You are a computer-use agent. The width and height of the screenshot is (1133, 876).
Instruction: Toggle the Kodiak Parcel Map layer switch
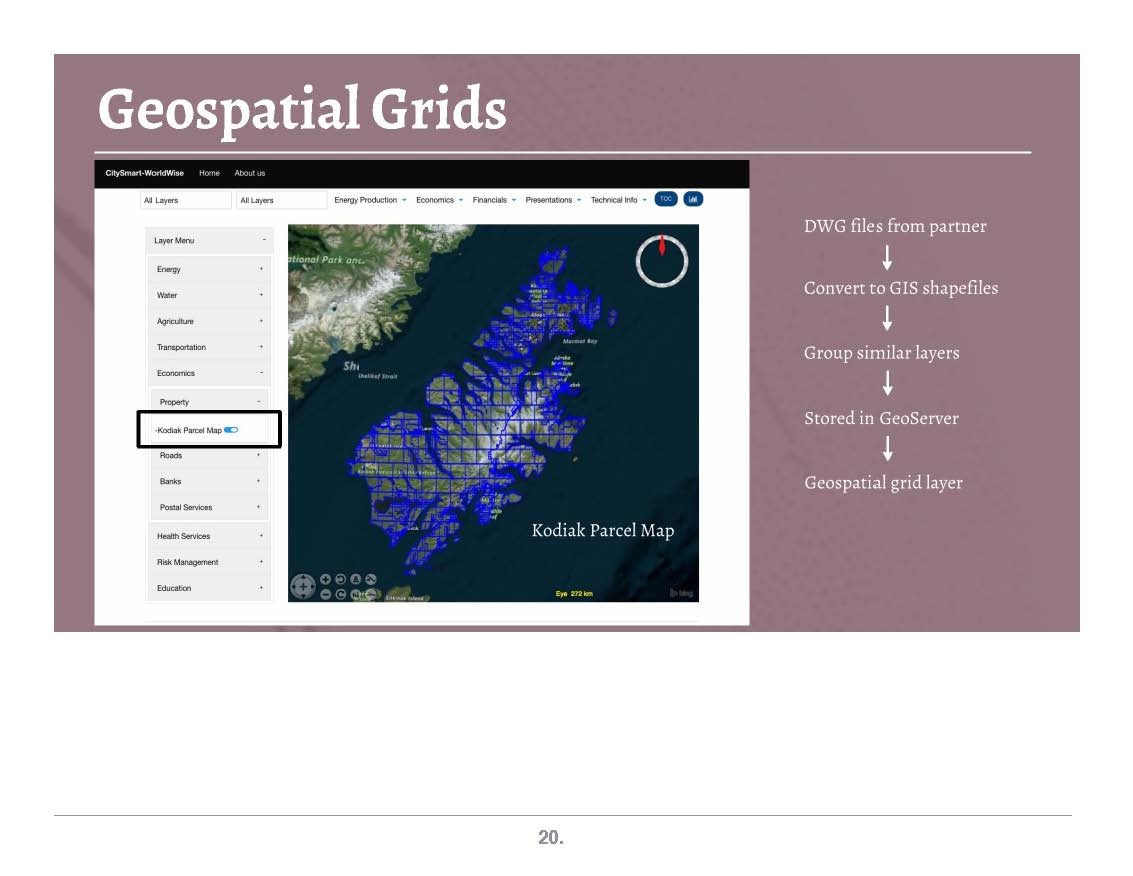[231, 430]
